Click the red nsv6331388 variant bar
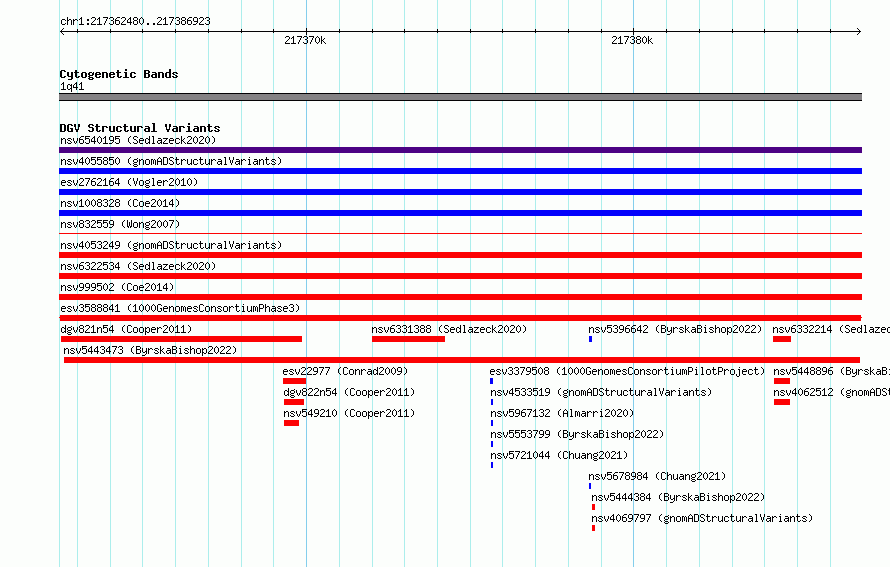Screen dimensions: 890x567 (x=408, y=339)
